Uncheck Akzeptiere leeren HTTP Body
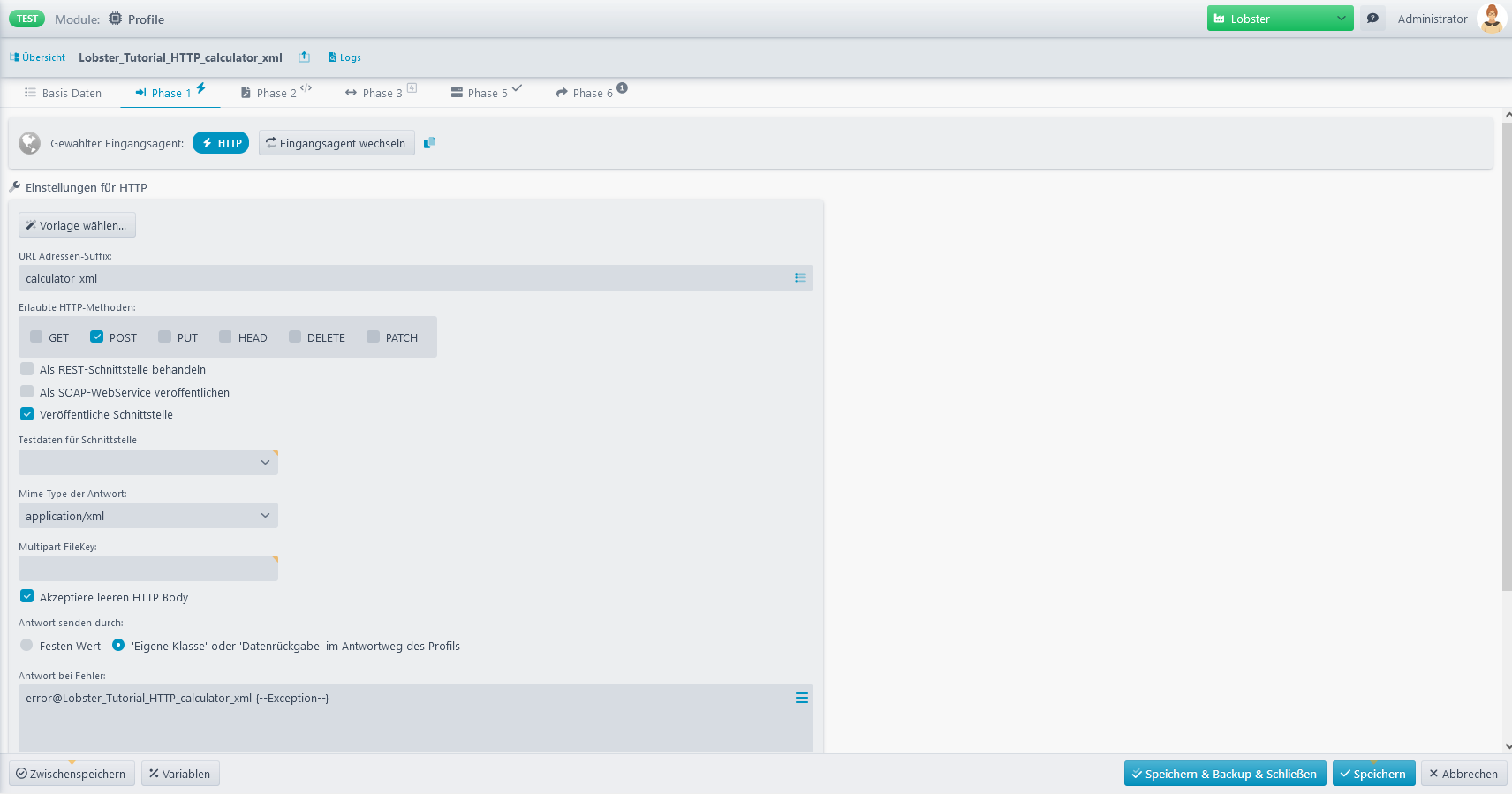Screen dimensions: 1512x794 [x=27, y=596]
